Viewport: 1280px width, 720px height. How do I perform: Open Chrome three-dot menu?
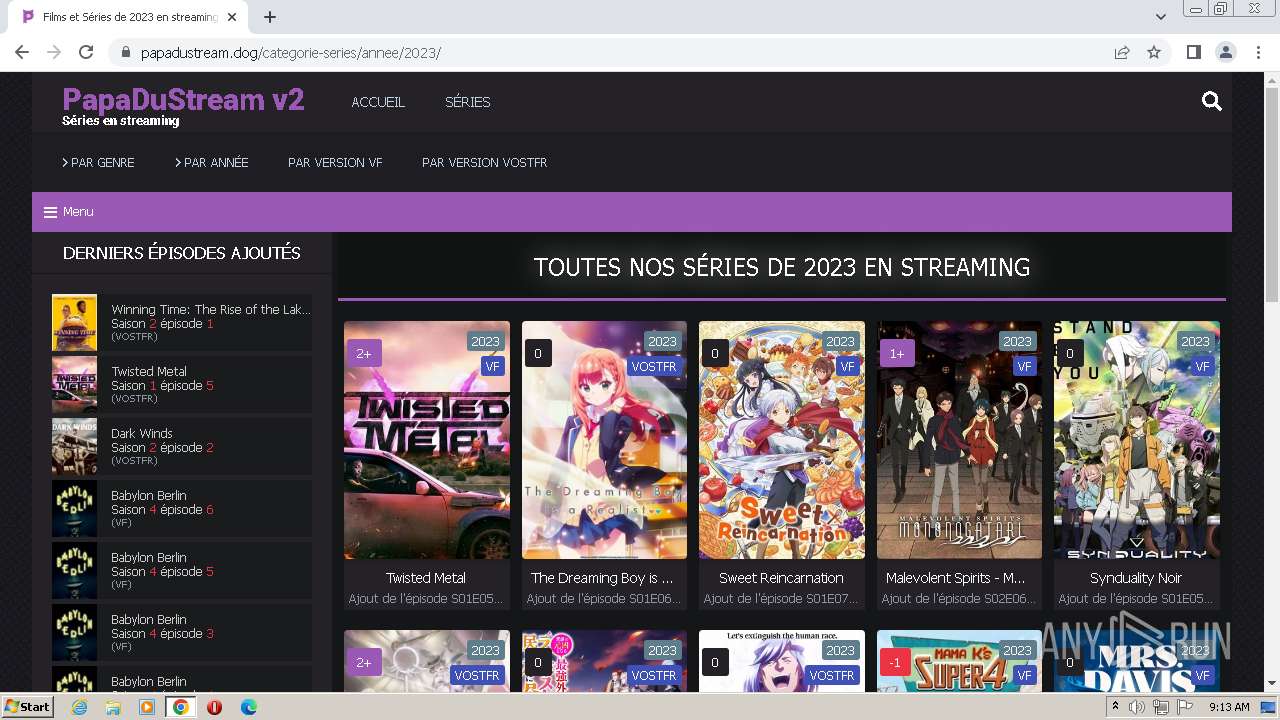point(1258,52)
